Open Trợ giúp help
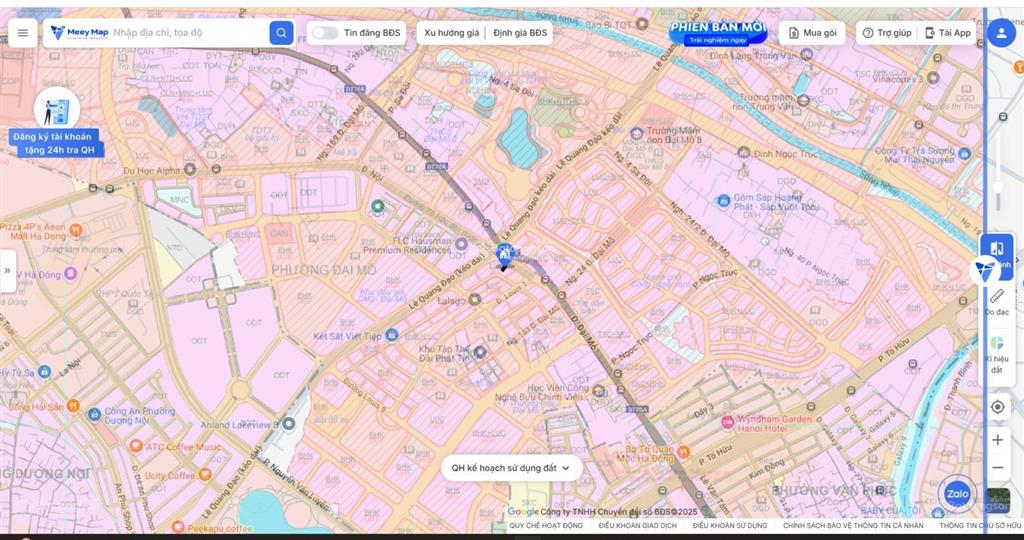 click(887, 33)
